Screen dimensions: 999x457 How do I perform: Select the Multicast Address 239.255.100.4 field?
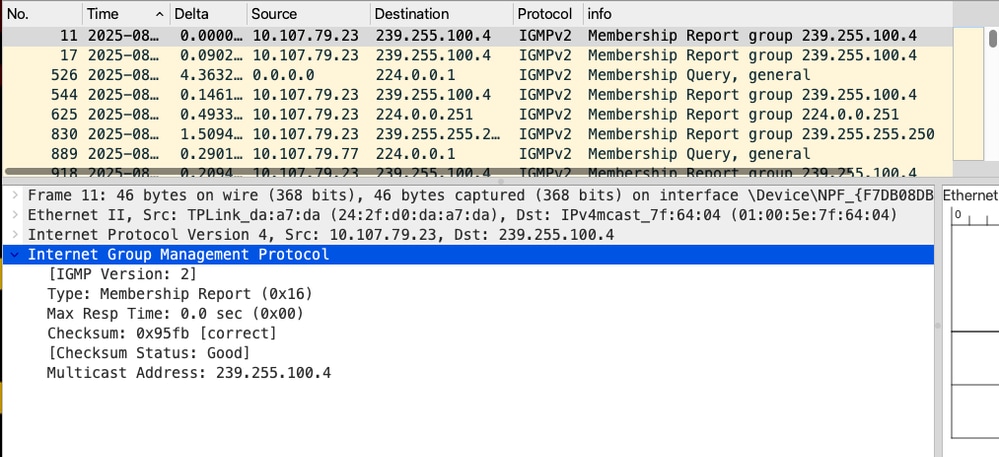[188, 373]
